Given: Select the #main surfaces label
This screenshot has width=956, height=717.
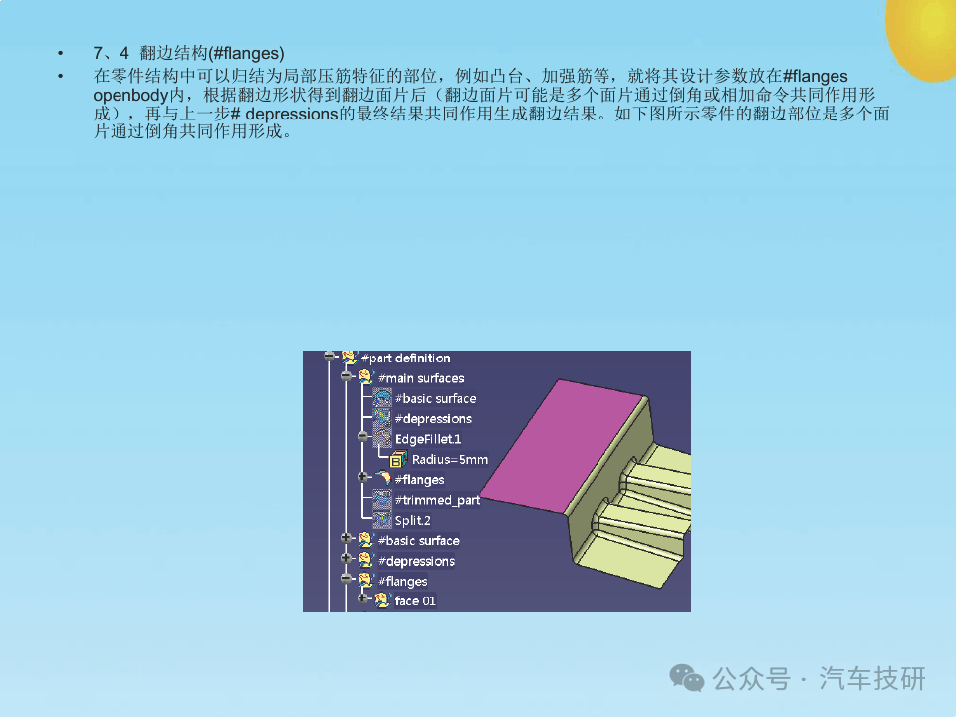Looking at the screenshot, I should point(421,378).
